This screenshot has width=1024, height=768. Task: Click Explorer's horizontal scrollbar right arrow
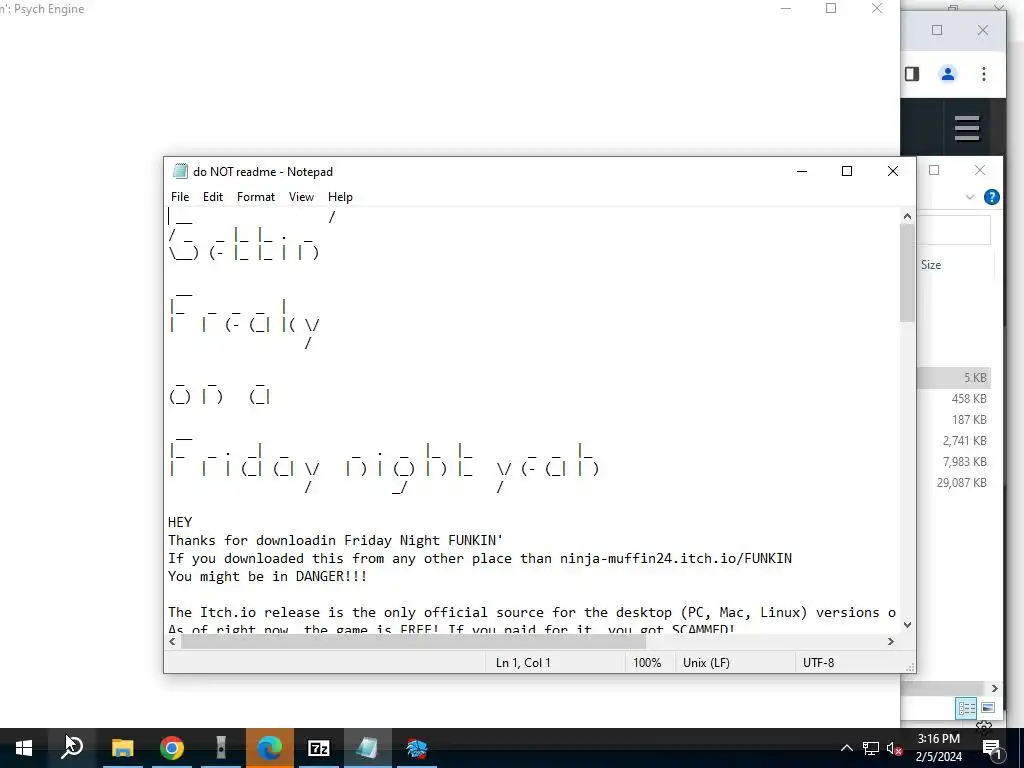995,688
